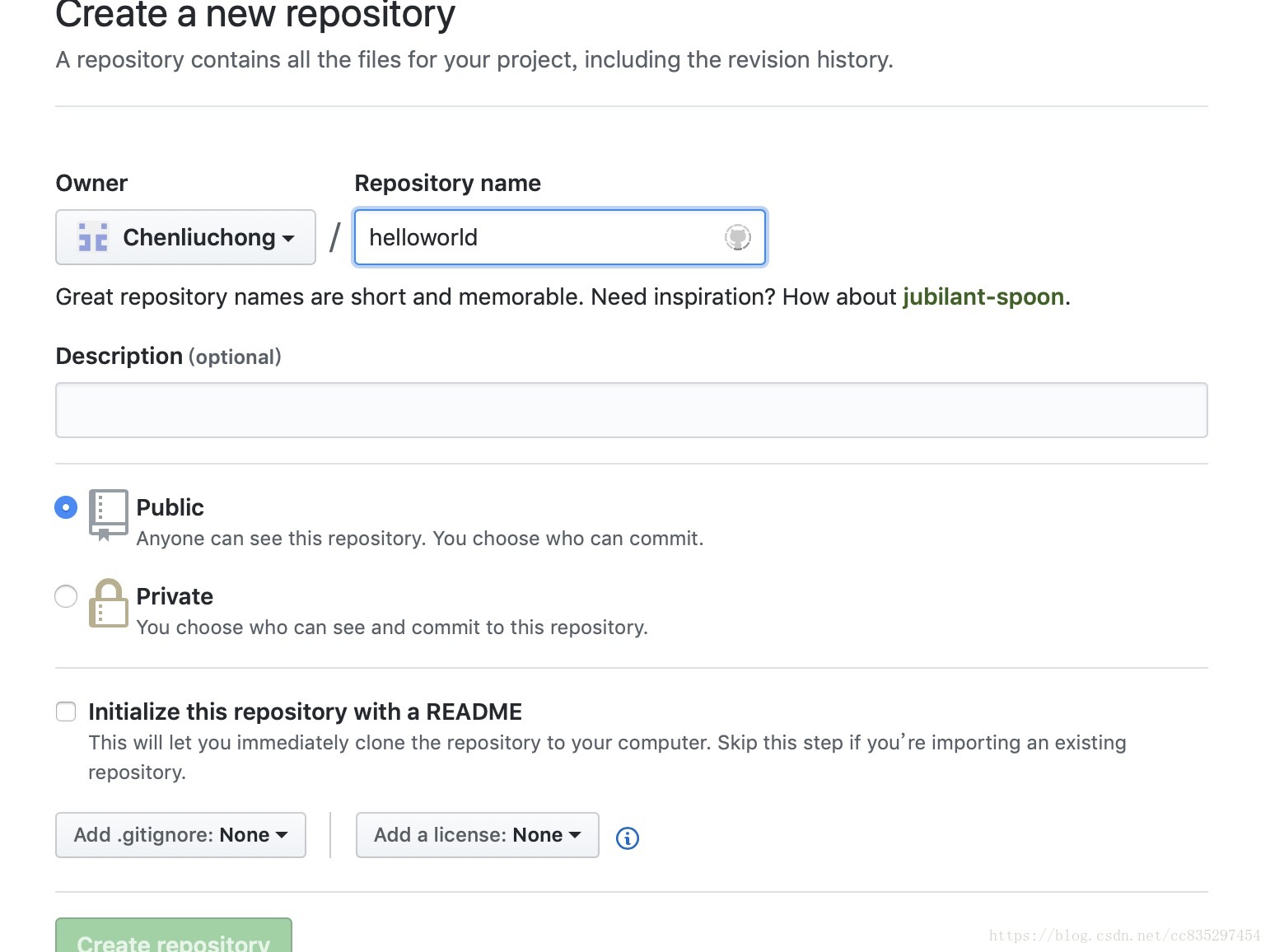
Task: Click the Initialize this repository with a README label
Action: click(305, 712)
